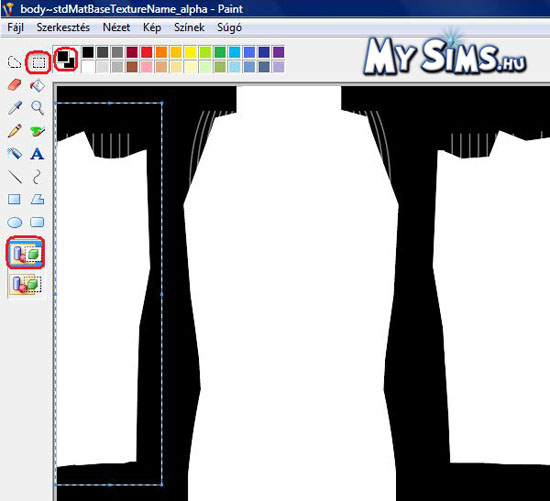Select the rectangular Select tool

click(x=38, y=62)
